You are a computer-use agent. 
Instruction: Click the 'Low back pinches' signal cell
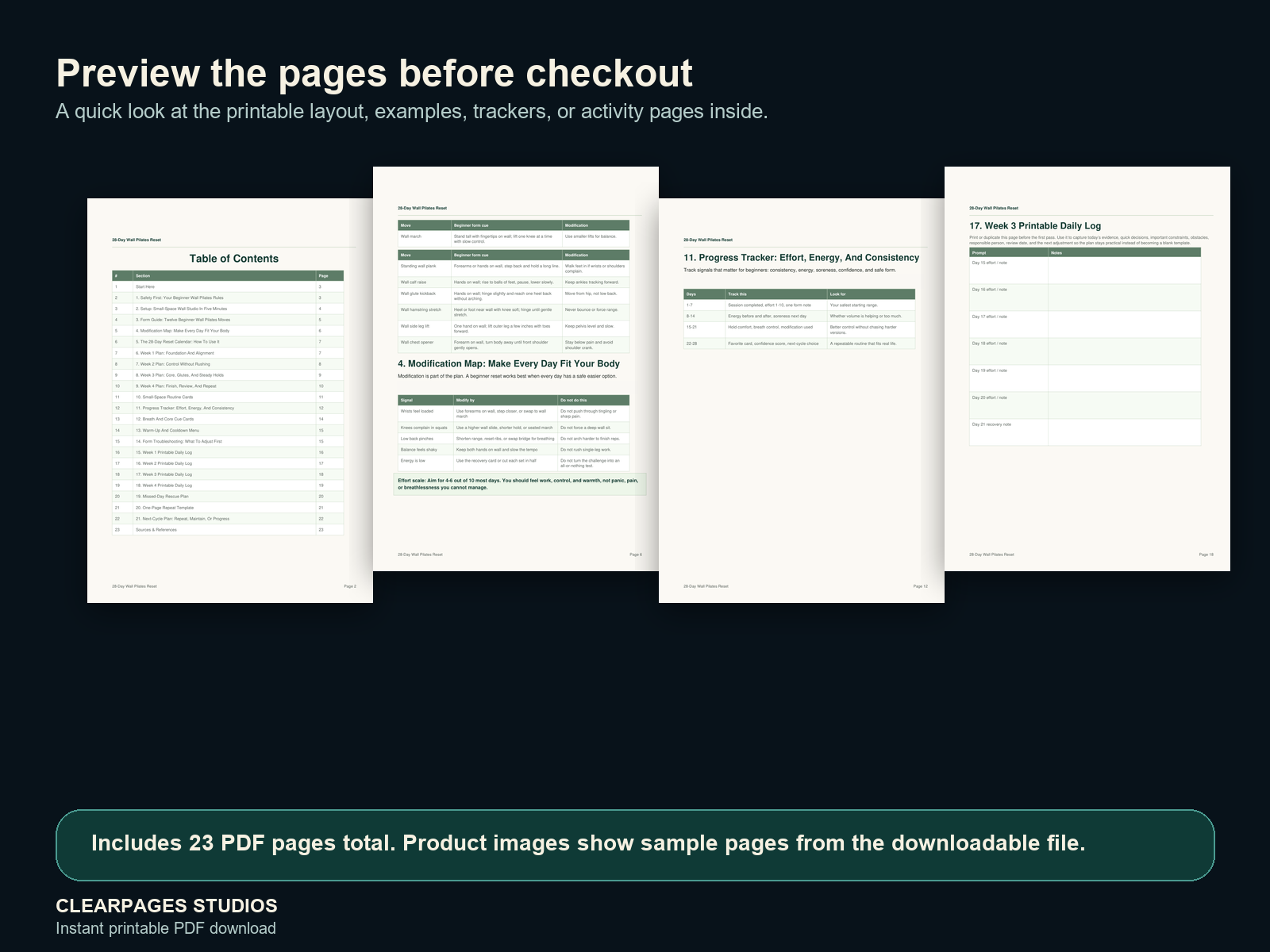pos(425,439)
